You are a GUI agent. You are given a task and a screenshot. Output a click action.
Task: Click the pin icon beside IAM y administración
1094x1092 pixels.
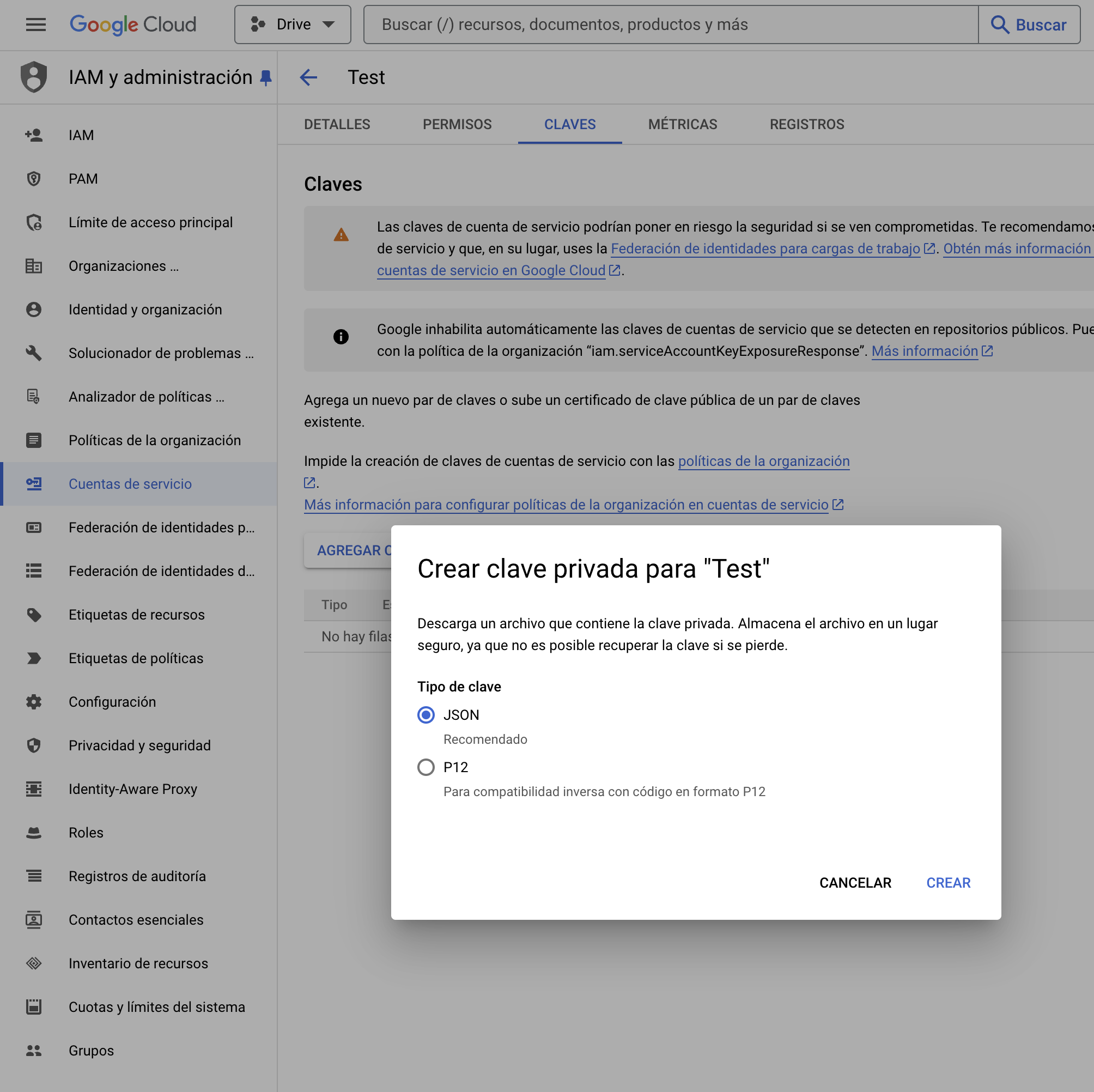click(x=265, y=77)
